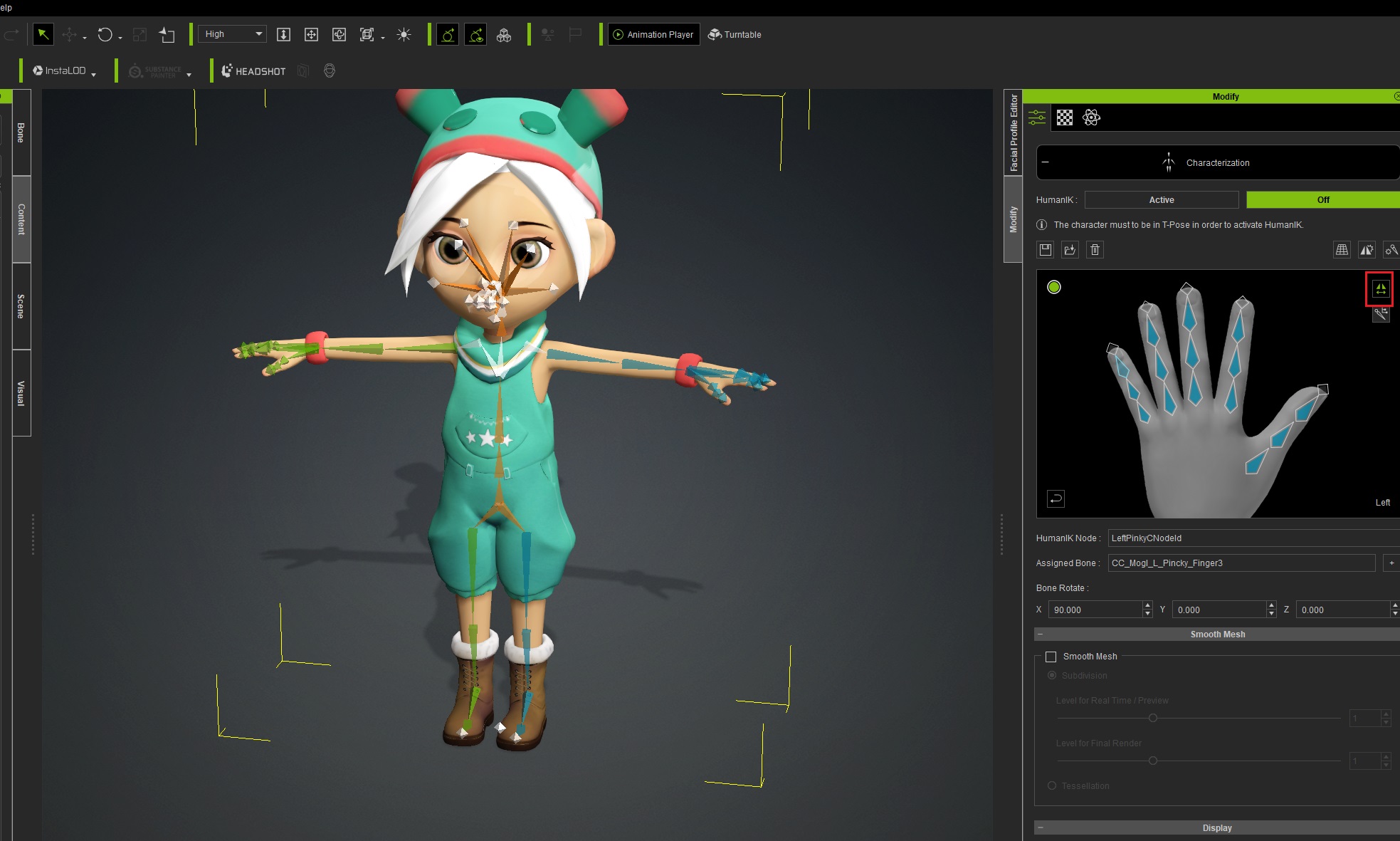Click the Bone Rotate Y field
The height and width of the screenshot is (841, 1400).
pos(1219,610)
